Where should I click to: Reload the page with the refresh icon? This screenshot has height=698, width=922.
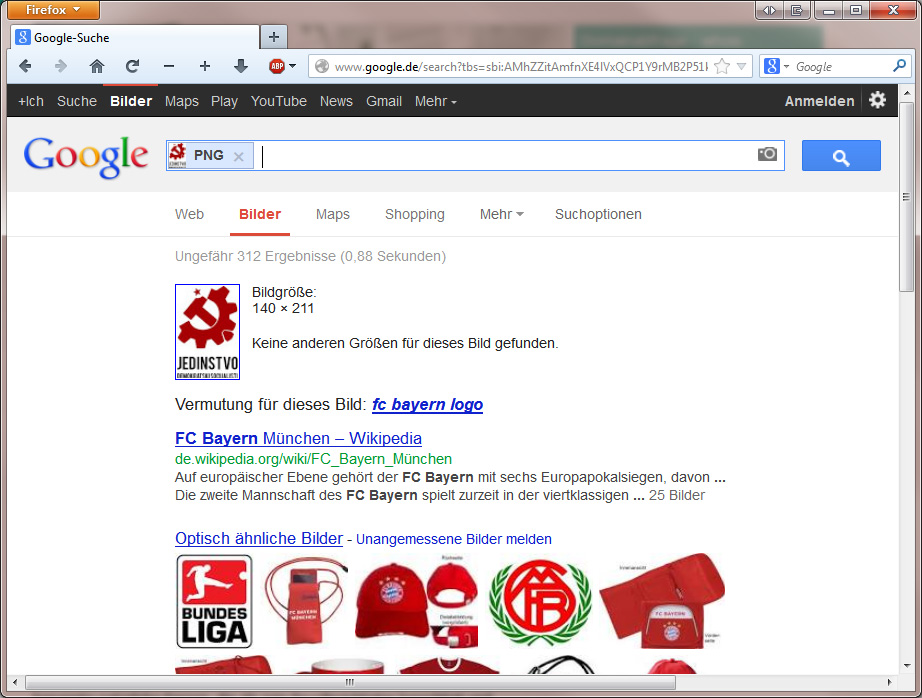(x=132, y=66)
